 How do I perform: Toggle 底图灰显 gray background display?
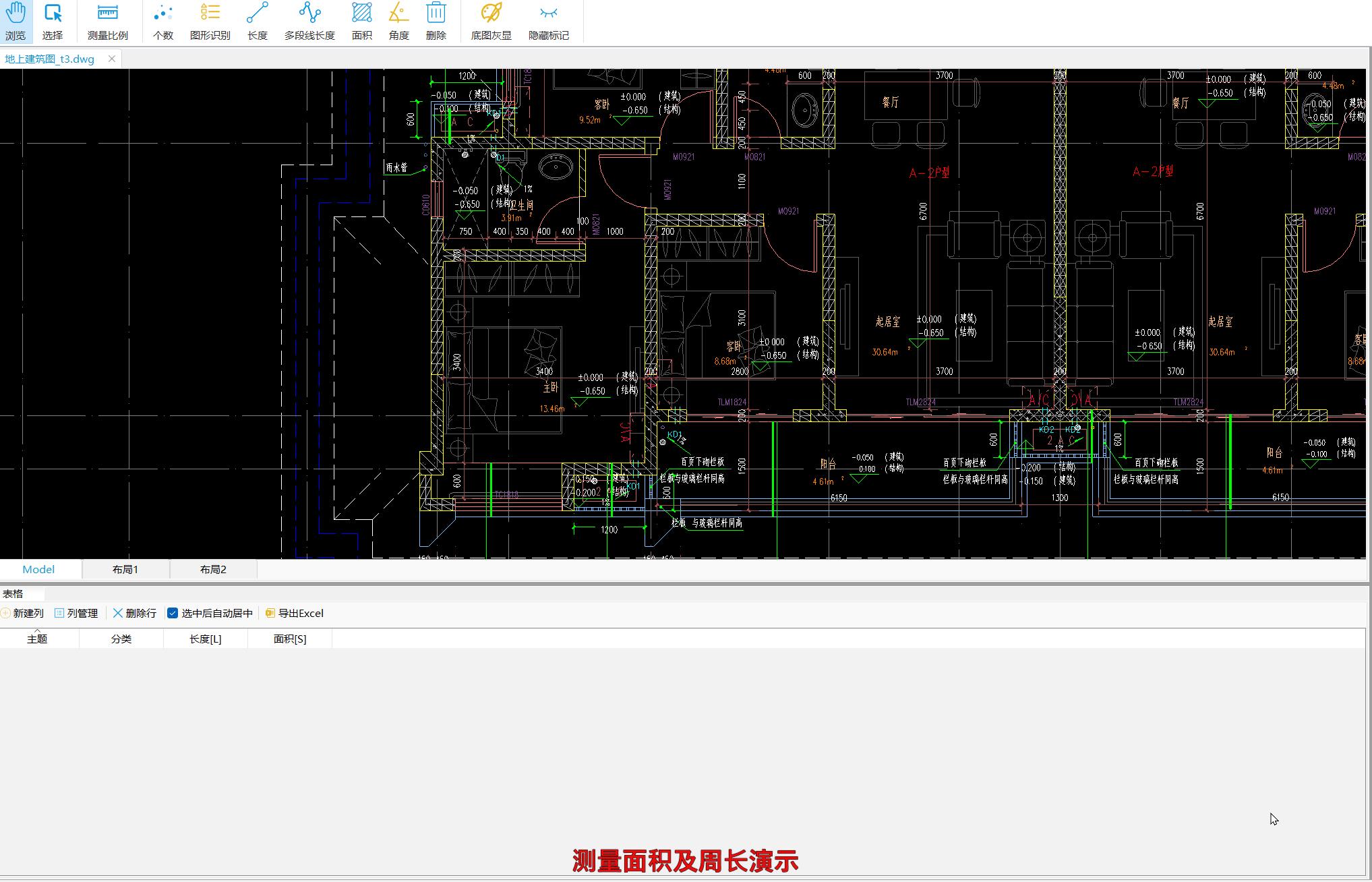(491, 20)
